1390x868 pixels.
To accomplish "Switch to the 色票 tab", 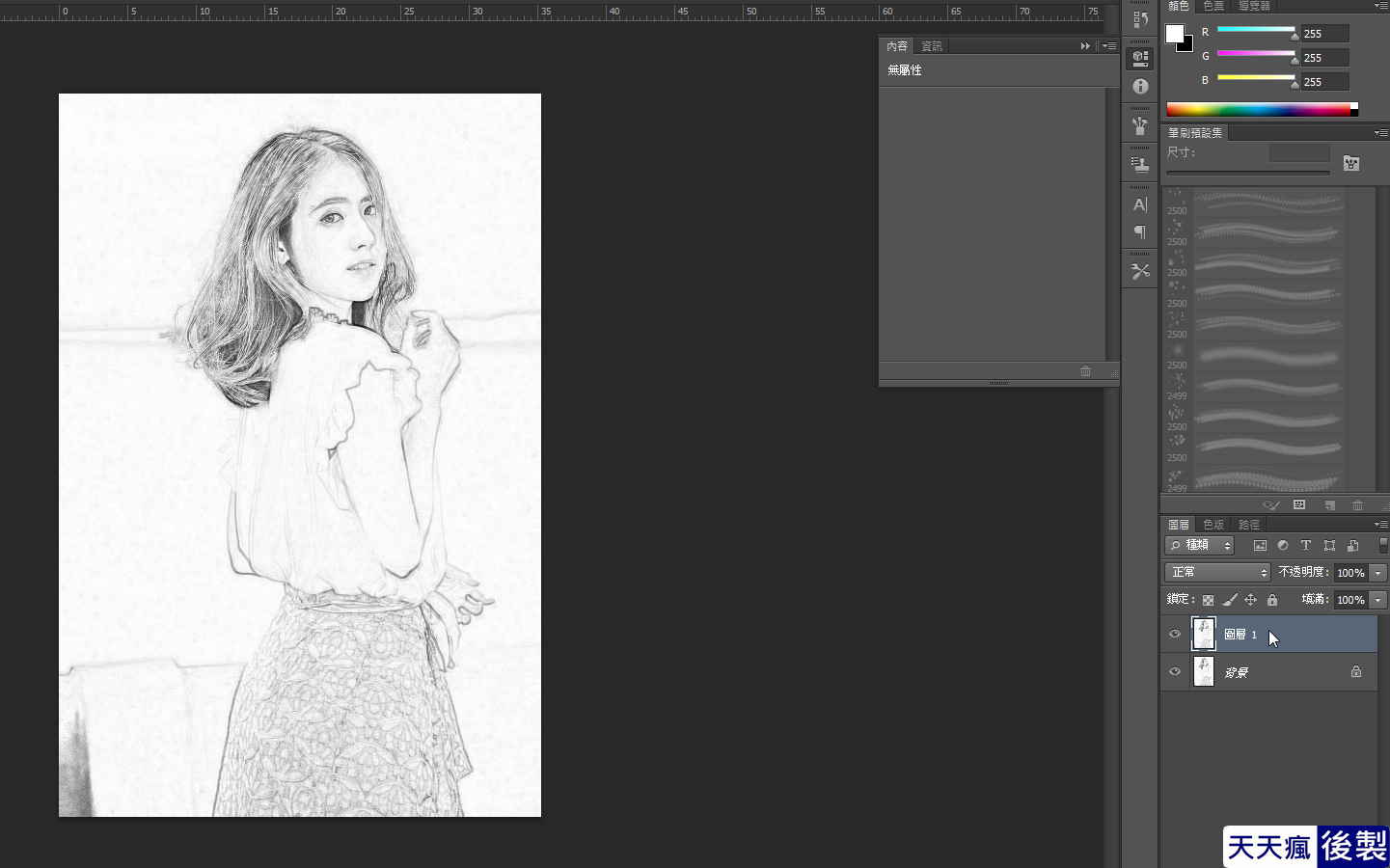I will [x=1213, y=6].
